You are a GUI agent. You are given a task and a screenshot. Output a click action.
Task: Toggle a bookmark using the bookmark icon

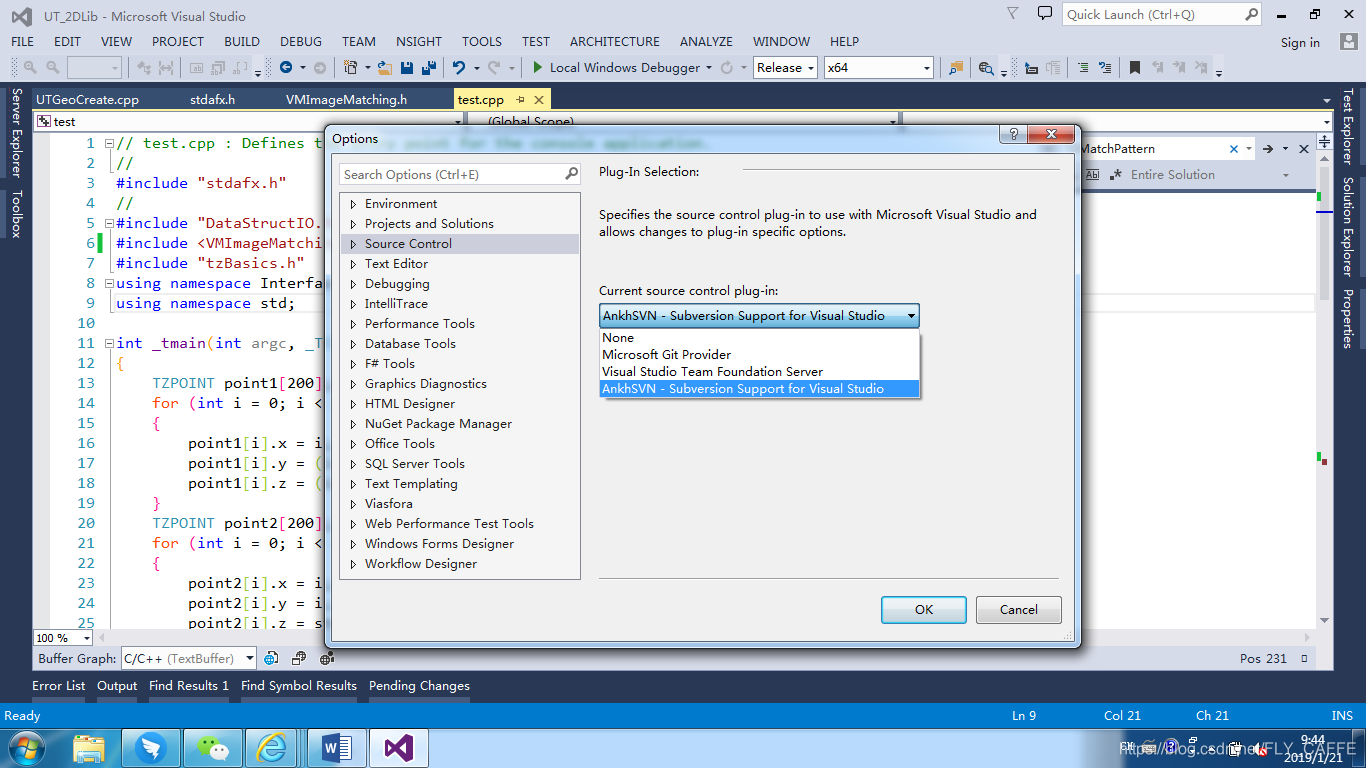[x=1134, y=67]
